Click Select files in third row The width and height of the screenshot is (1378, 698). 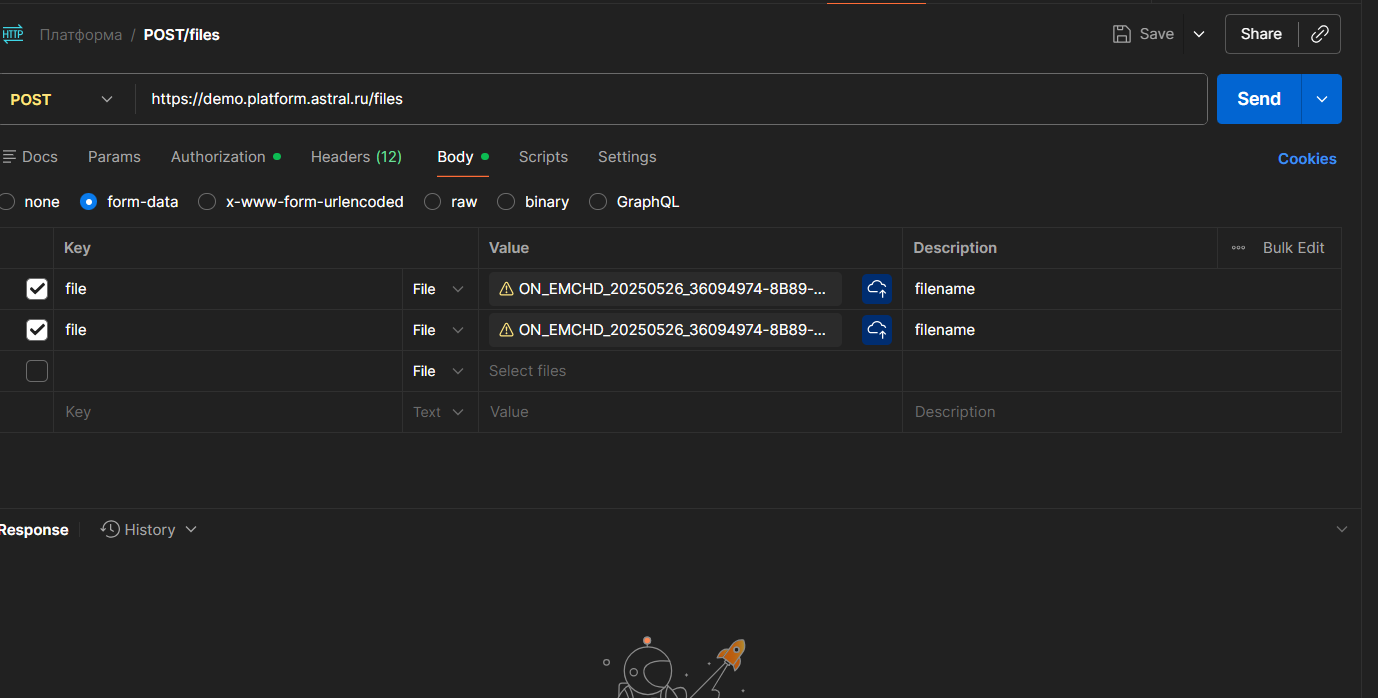[x=690, y=371]
